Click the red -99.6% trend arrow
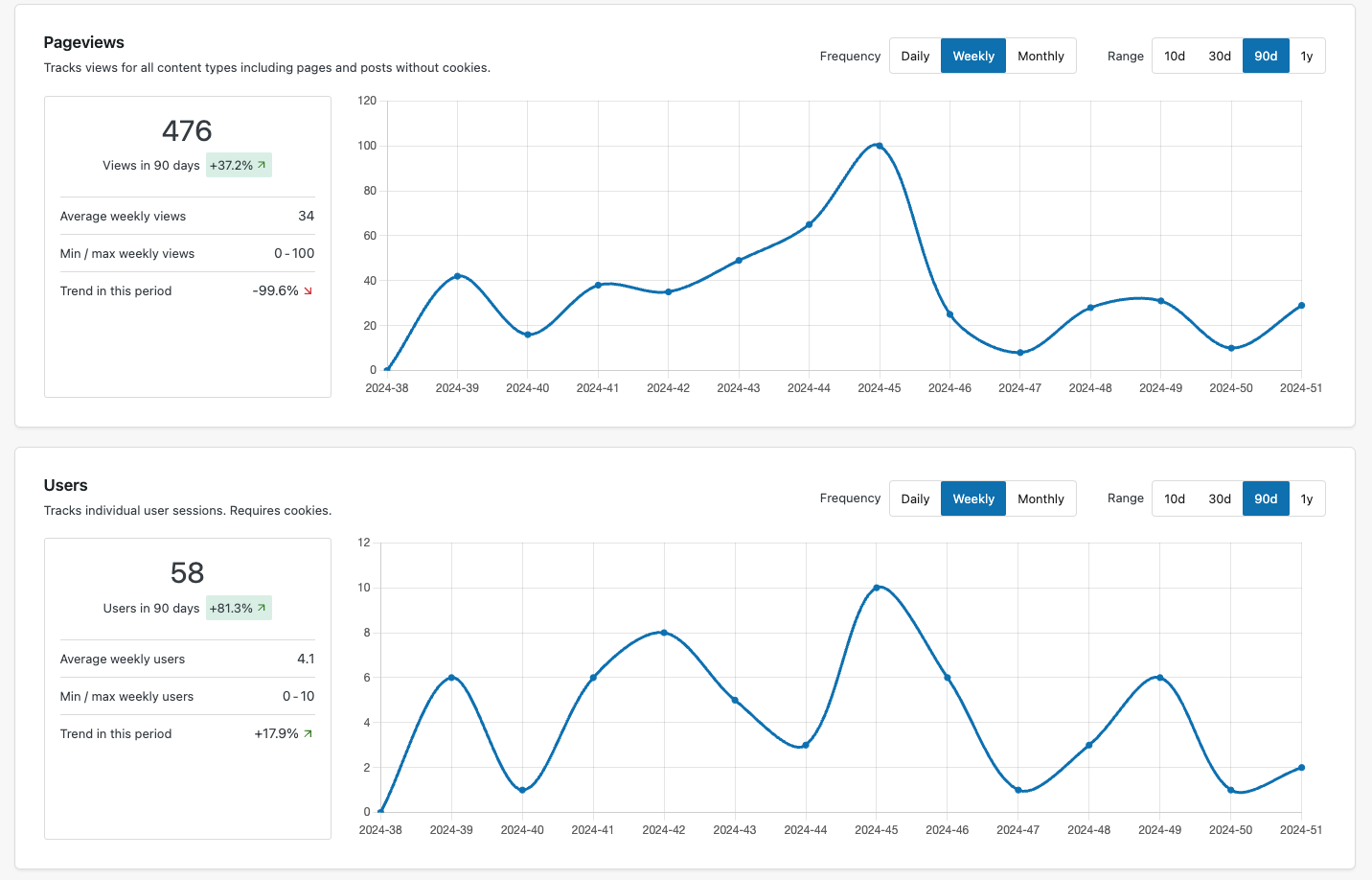Screen dimensions: 1372x880 click(x=309, y=291)
